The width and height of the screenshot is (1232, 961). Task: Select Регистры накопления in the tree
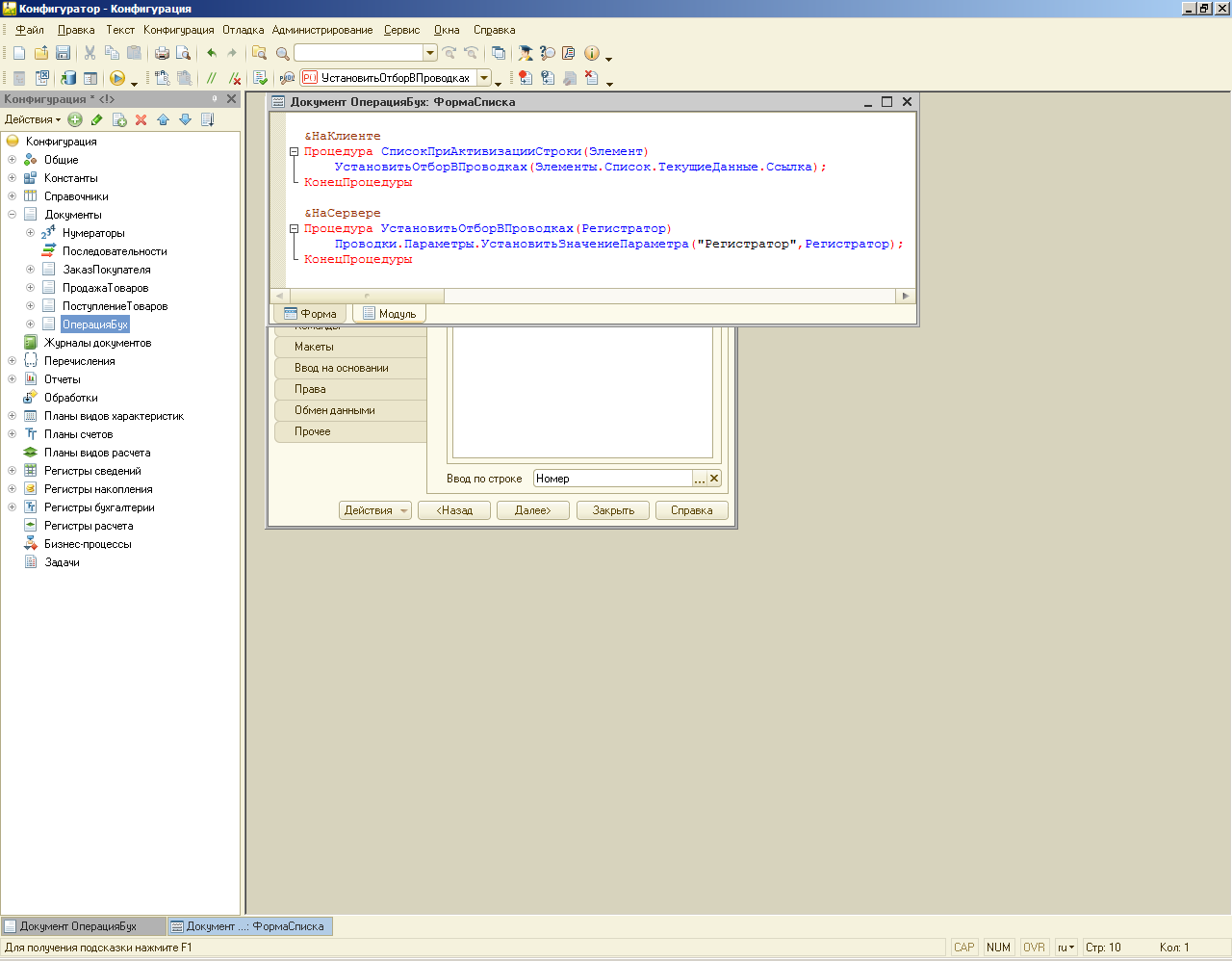98,489
